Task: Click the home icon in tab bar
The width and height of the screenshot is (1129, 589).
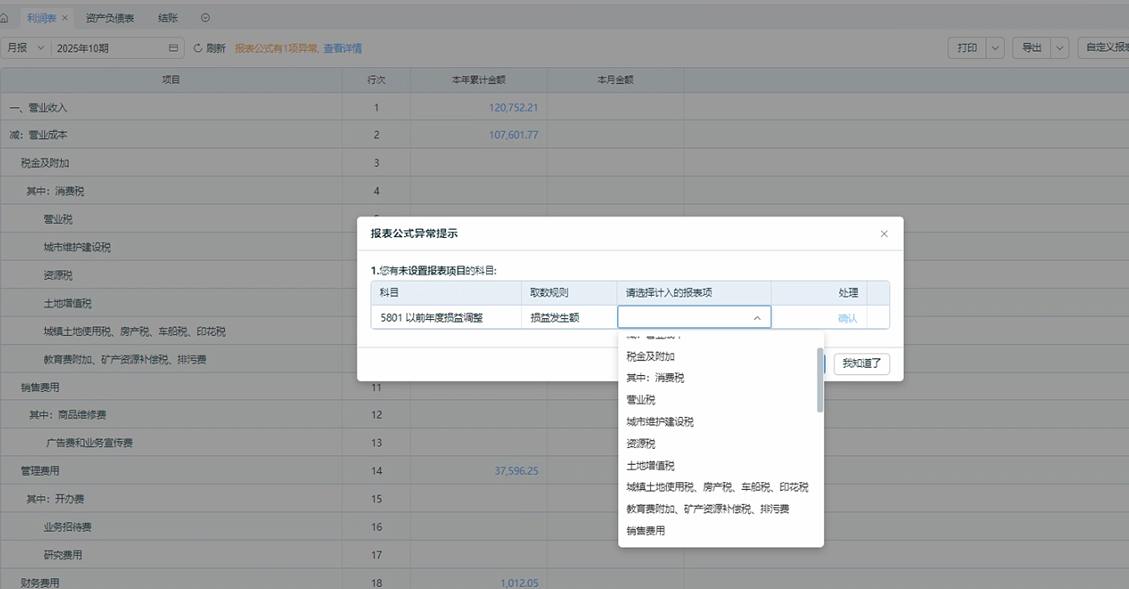Action: (x=5, y=18)
